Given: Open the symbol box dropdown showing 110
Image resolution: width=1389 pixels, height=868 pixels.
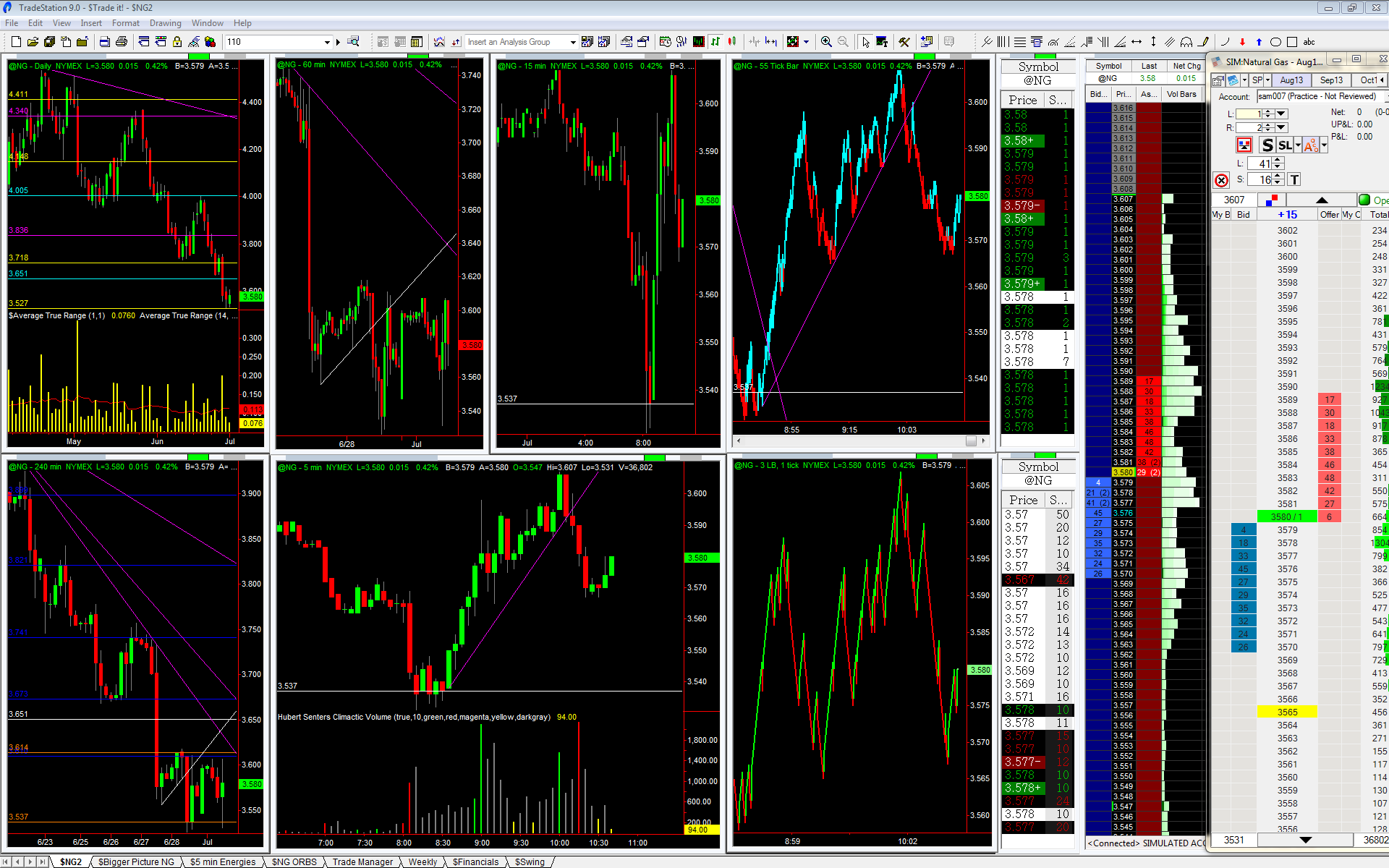Looking at the screenshot, I should tap(327, 42).
